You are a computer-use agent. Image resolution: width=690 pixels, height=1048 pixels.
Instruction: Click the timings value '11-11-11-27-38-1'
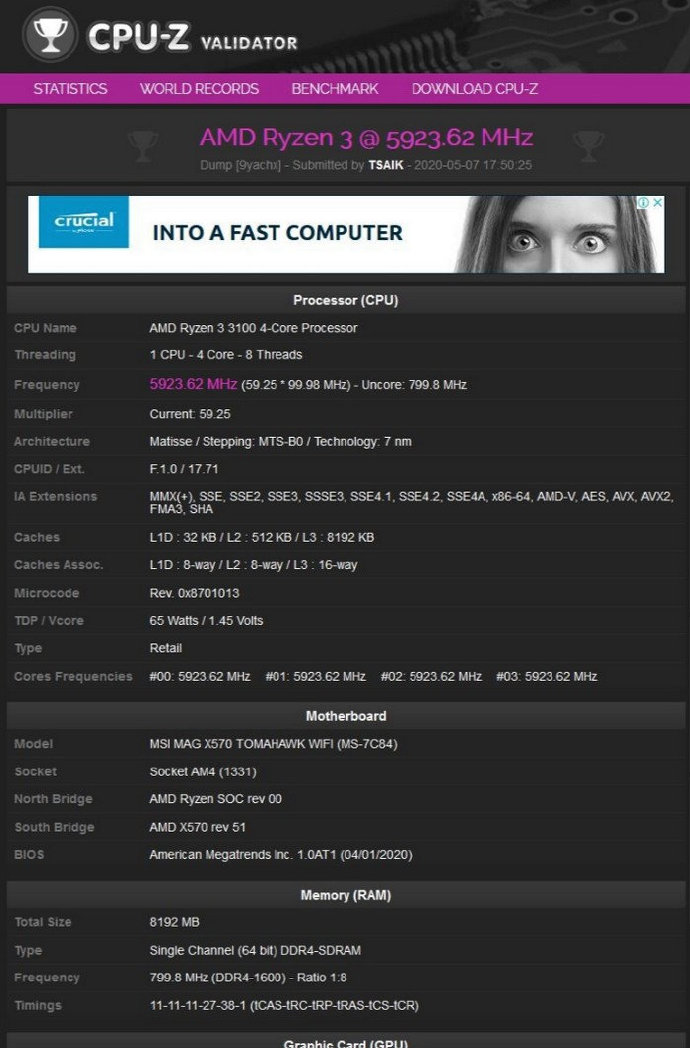click(x=197, y=1005)
